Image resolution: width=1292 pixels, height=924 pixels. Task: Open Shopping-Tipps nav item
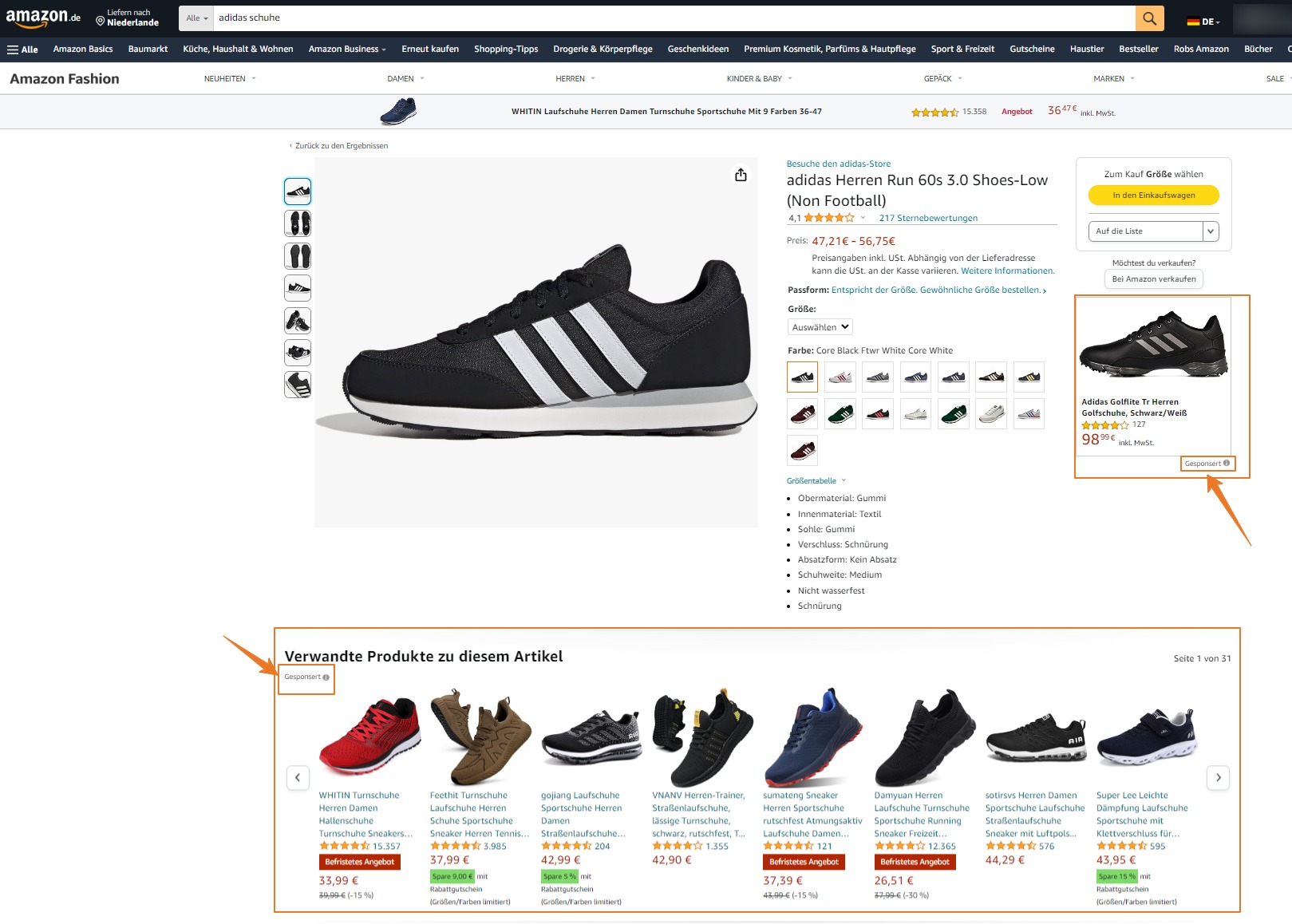(506, 49)
